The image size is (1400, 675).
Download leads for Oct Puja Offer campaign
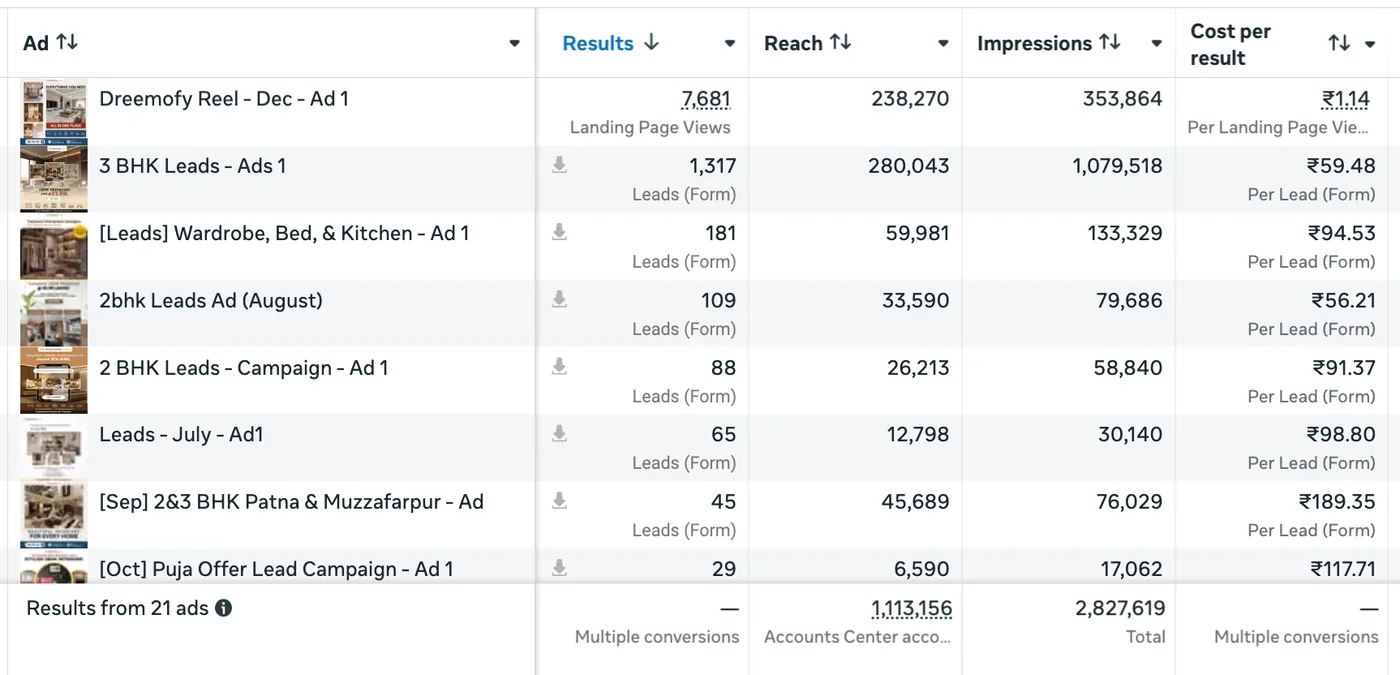560,568
